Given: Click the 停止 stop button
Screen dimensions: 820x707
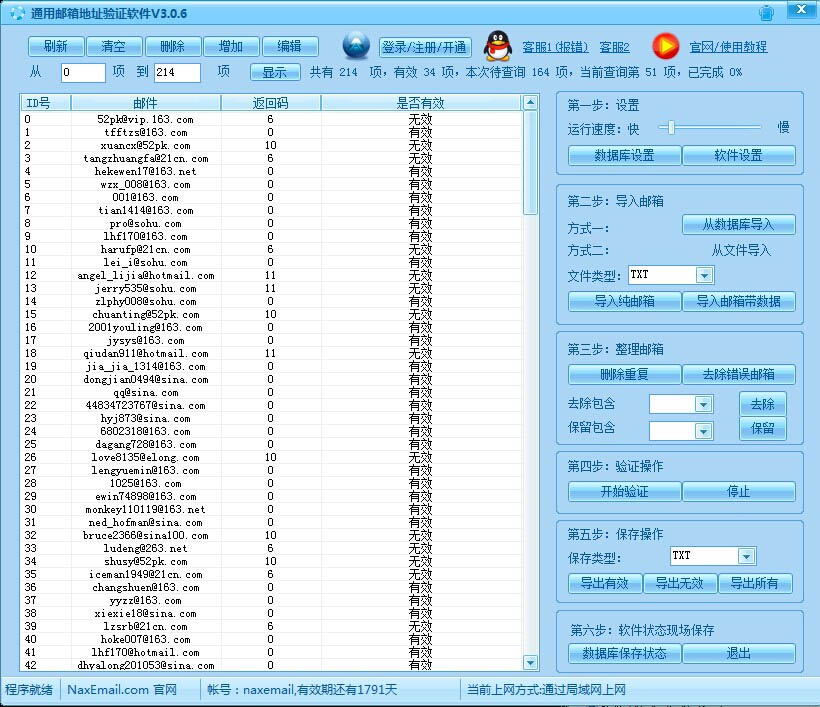Looking at the screenshot, I should coord(738,492).
